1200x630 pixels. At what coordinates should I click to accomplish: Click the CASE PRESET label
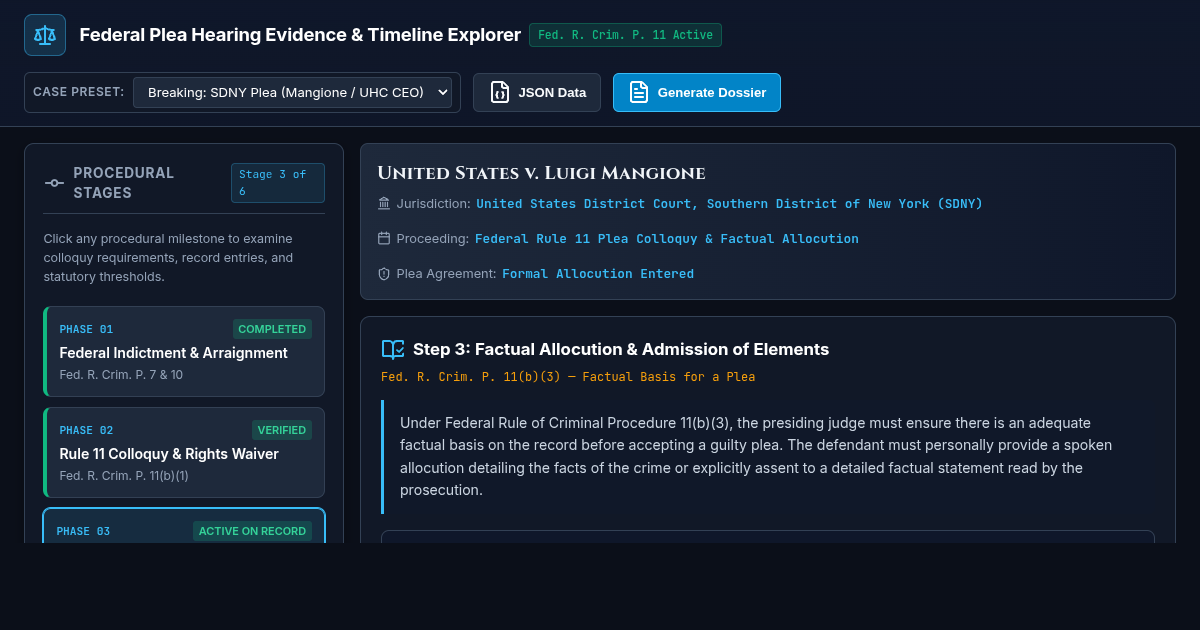[79, 92]
